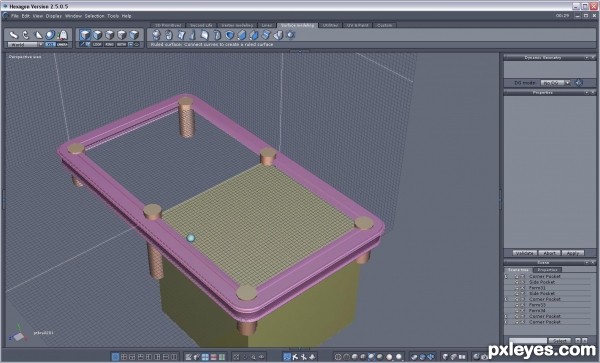Switch to the Utilities tab

[x=330, y=25]
